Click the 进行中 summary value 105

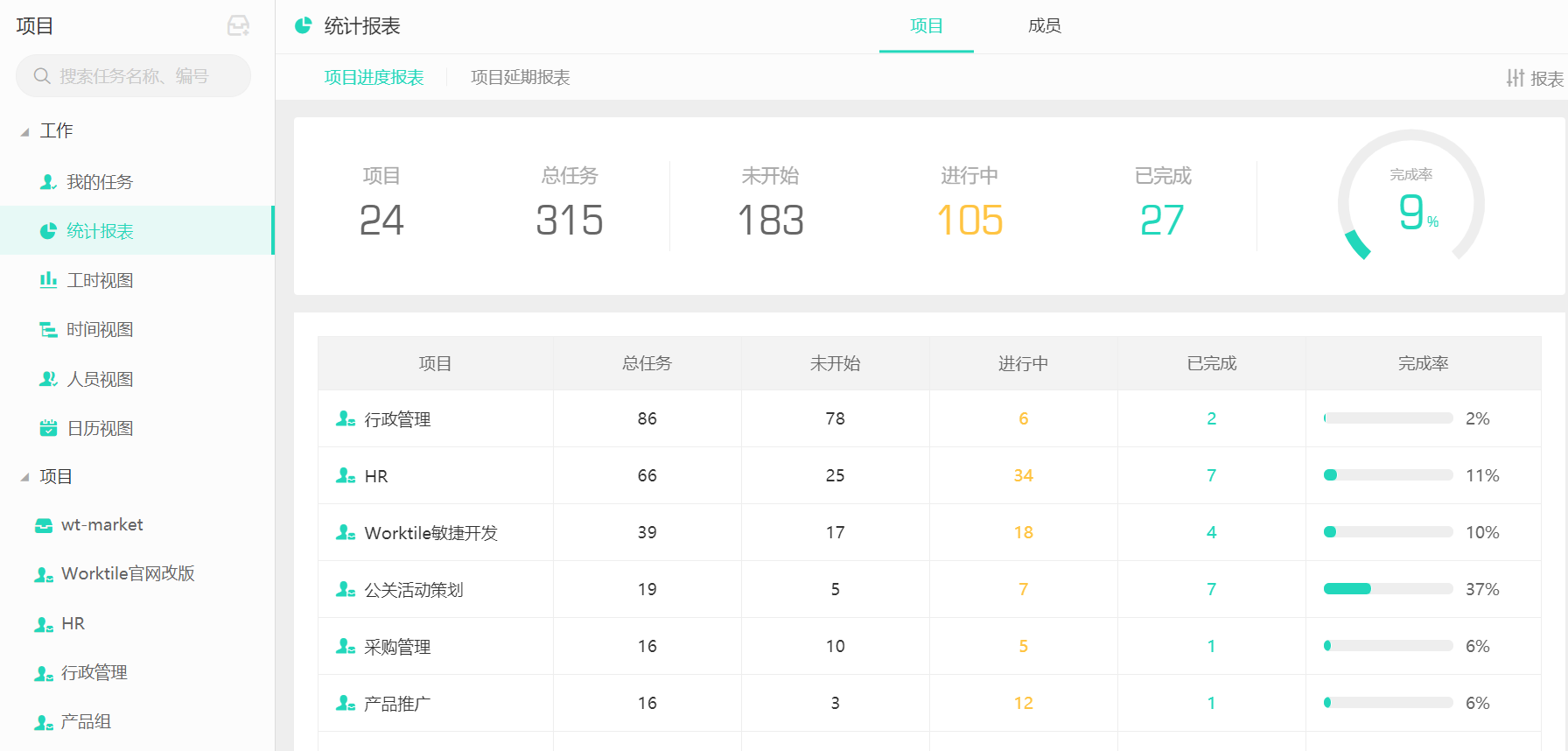[x=969, y=220]
